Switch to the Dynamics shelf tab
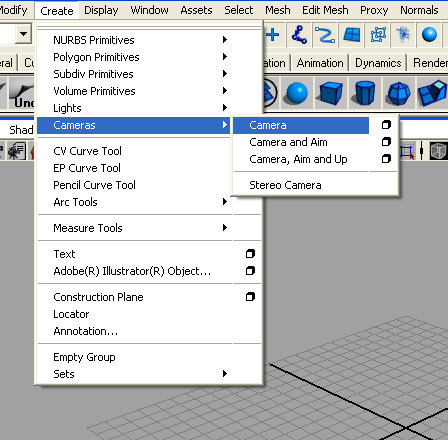The width and height of the screenshot is (448, 440). click(x=378, y=63)
